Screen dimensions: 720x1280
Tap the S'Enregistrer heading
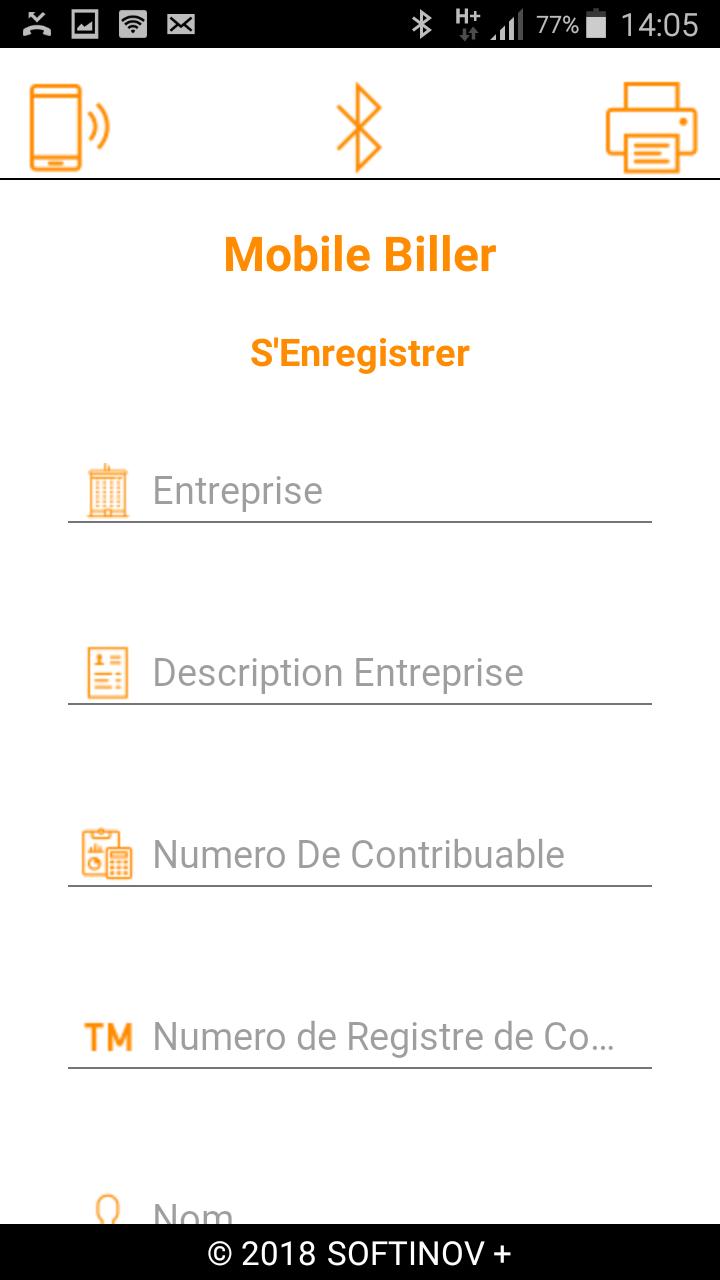pyautogui.click(x=360, y=353)
